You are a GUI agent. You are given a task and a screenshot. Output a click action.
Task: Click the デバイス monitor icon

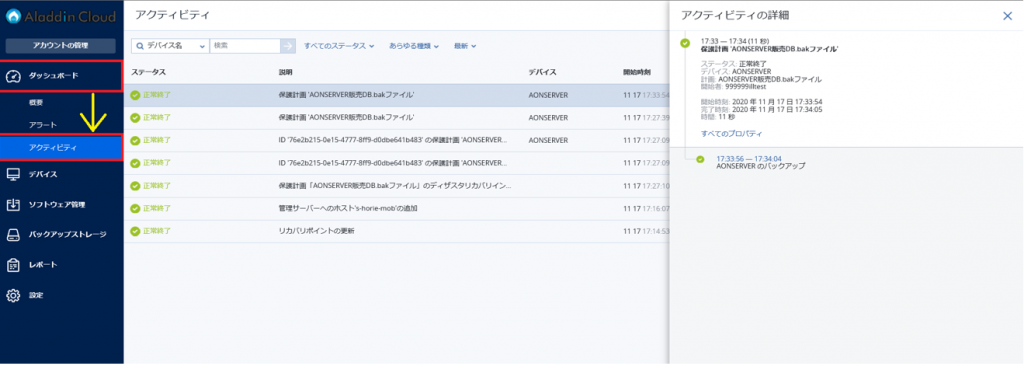point(14,174)
